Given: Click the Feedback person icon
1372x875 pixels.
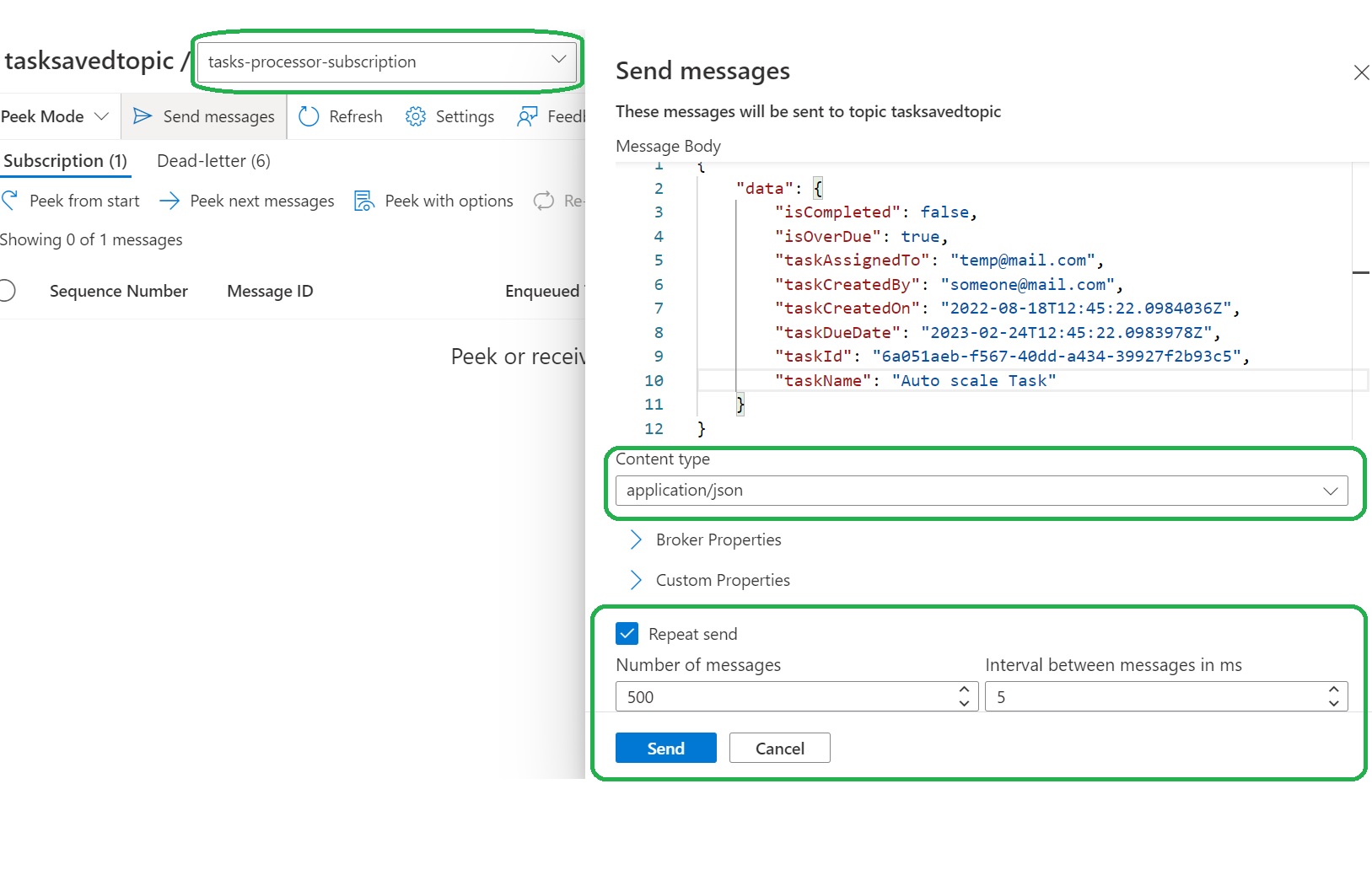Looking at the screenshot, I should [527, 116].
